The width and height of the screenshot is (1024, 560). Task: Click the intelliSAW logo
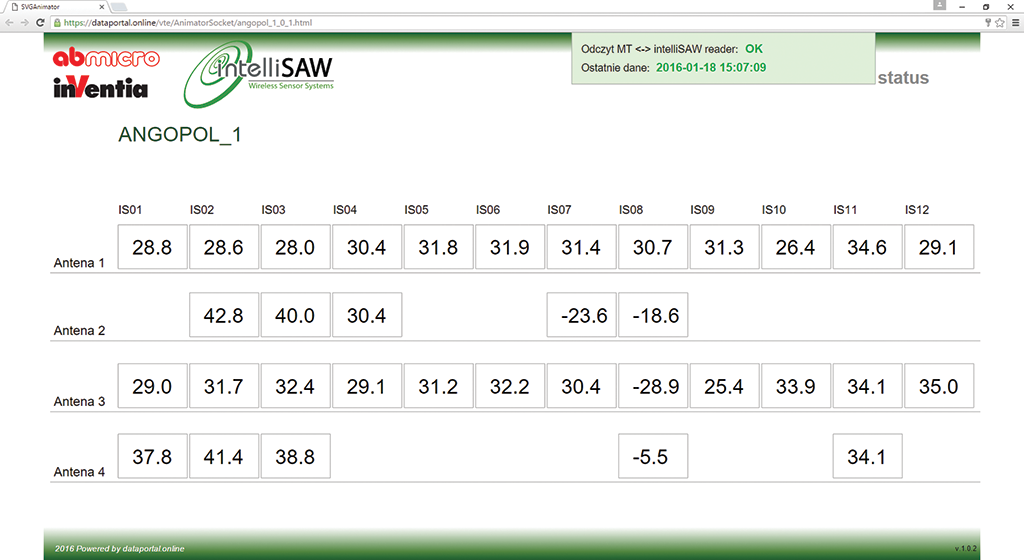click(x=259, y=75)
